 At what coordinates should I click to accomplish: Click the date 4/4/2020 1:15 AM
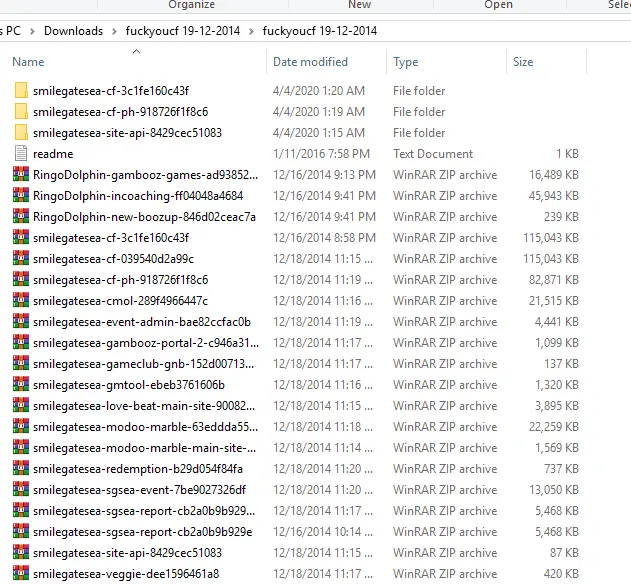[x=319, y=132]
